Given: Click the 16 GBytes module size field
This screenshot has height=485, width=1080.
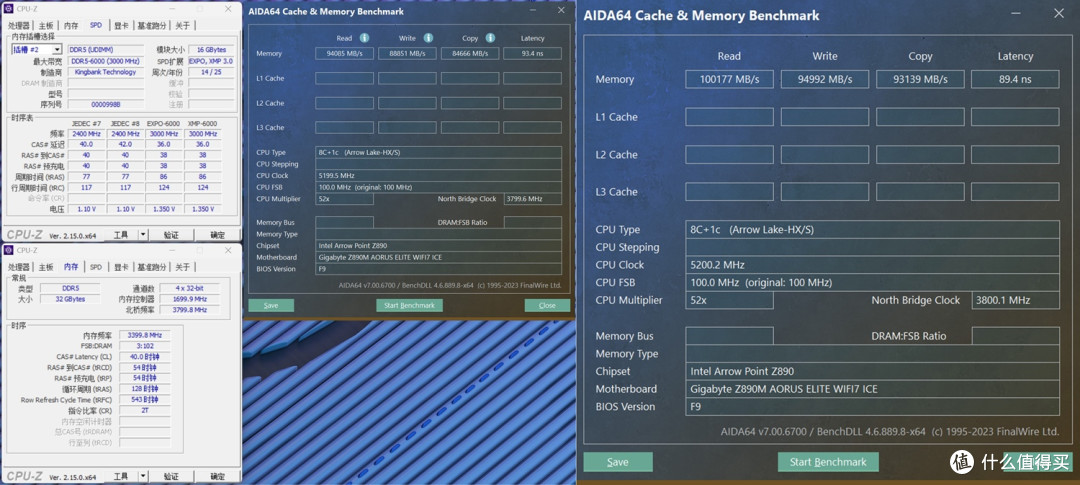Looking at the screenshot, I should click(x=211, y=50).
